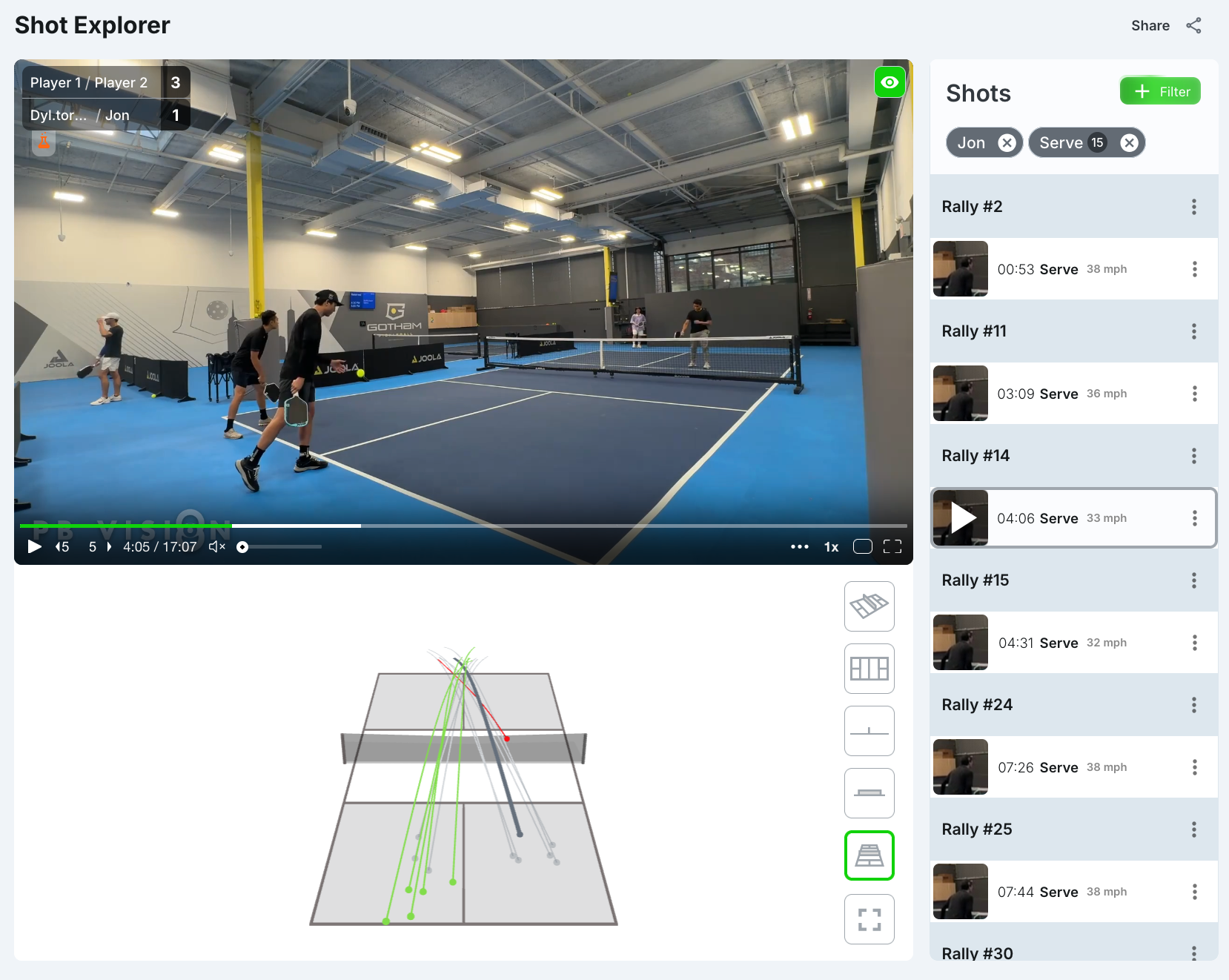Play the video with the play button
The width and height of the screenshot is (1229, 980).
[34, 546]
